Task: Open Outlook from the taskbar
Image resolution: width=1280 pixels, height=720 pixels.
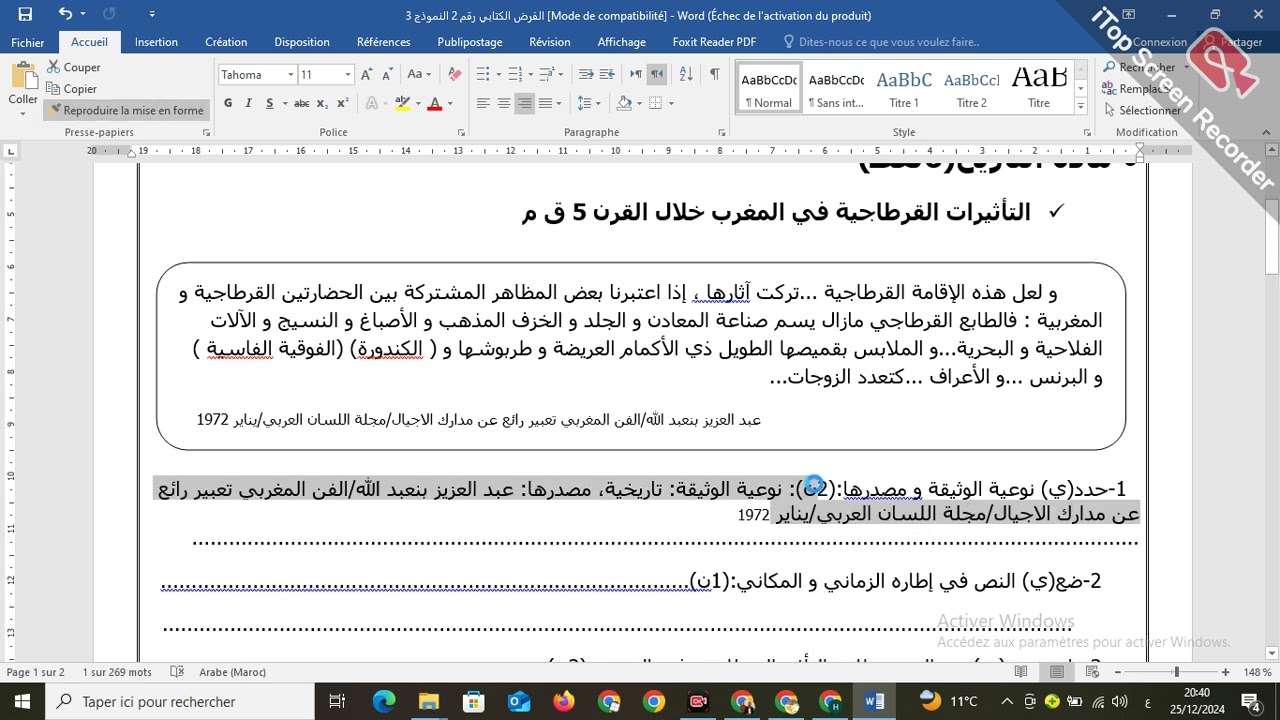Action: pyautogui.click(x=519, y=702)
